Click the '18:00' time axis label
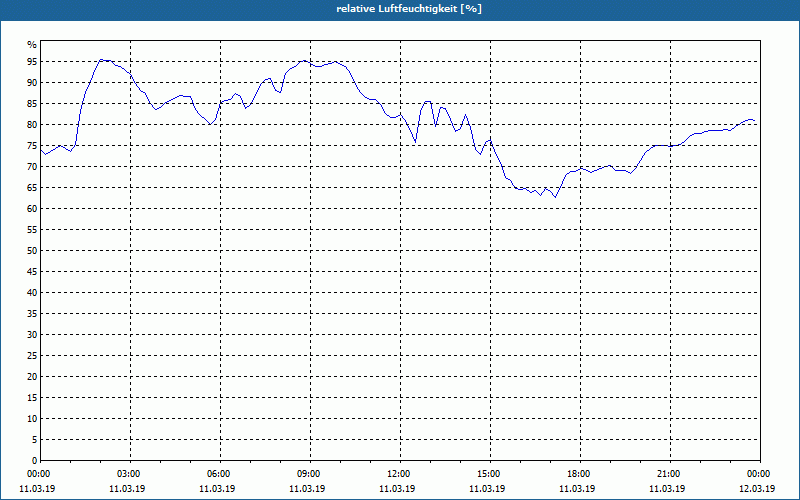The image size is (800, 500). pos(580,474)
